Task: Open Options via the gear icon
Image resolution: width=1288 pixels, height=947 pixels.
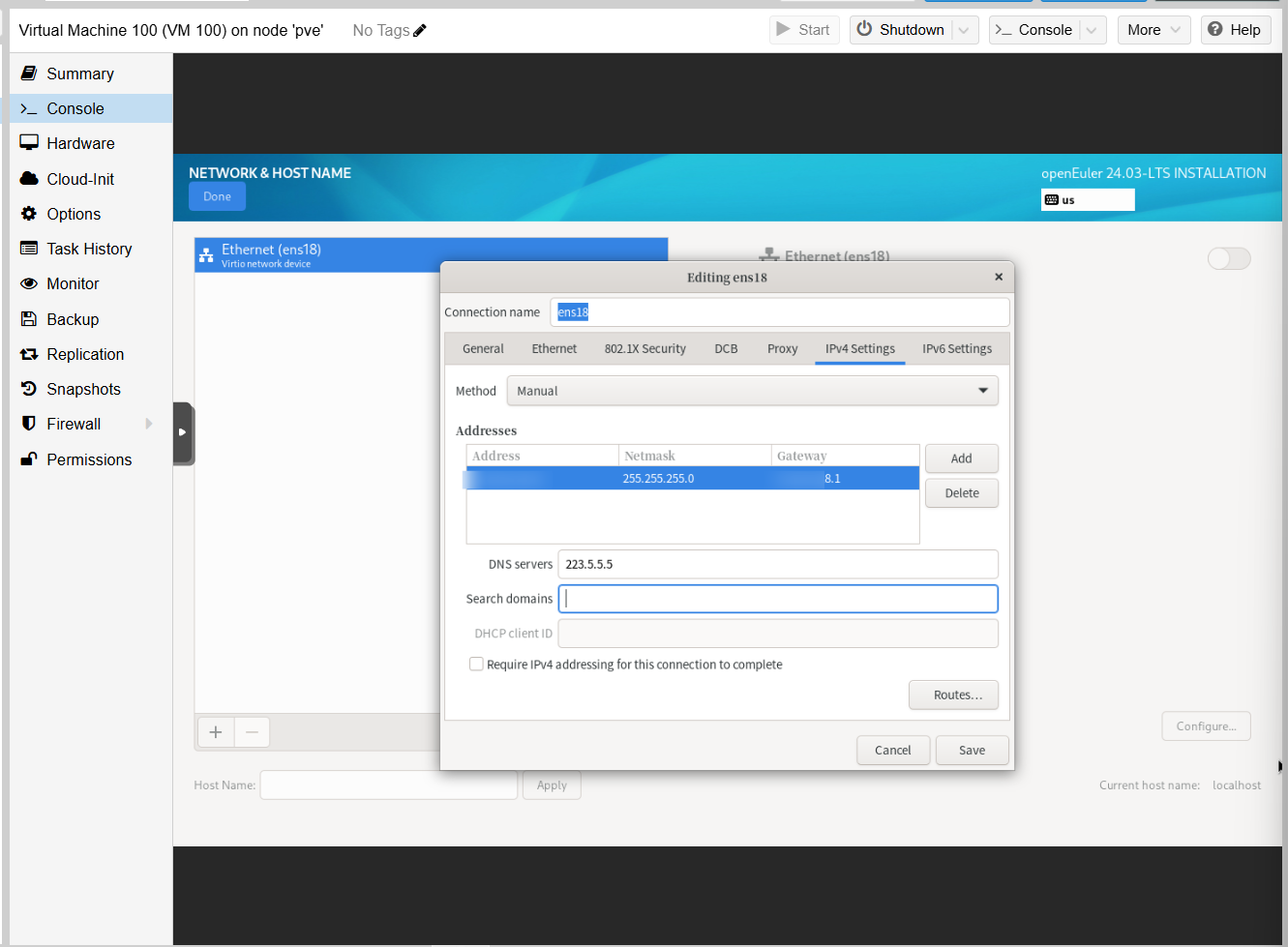Action: [x=29, y=214]
